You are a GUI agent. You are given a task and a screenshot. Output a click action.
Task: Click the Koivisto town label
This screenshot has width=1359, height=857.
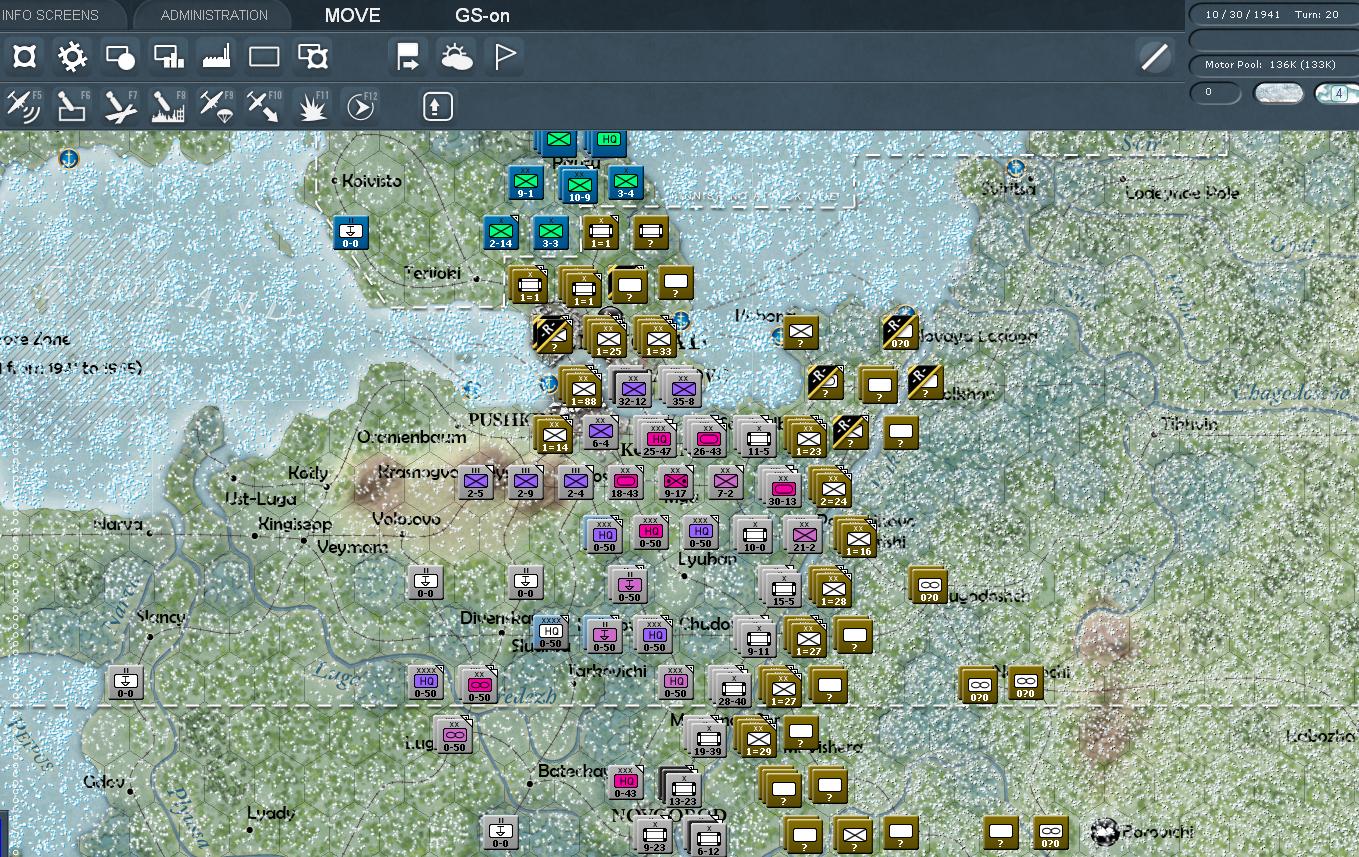coord(372,181)
